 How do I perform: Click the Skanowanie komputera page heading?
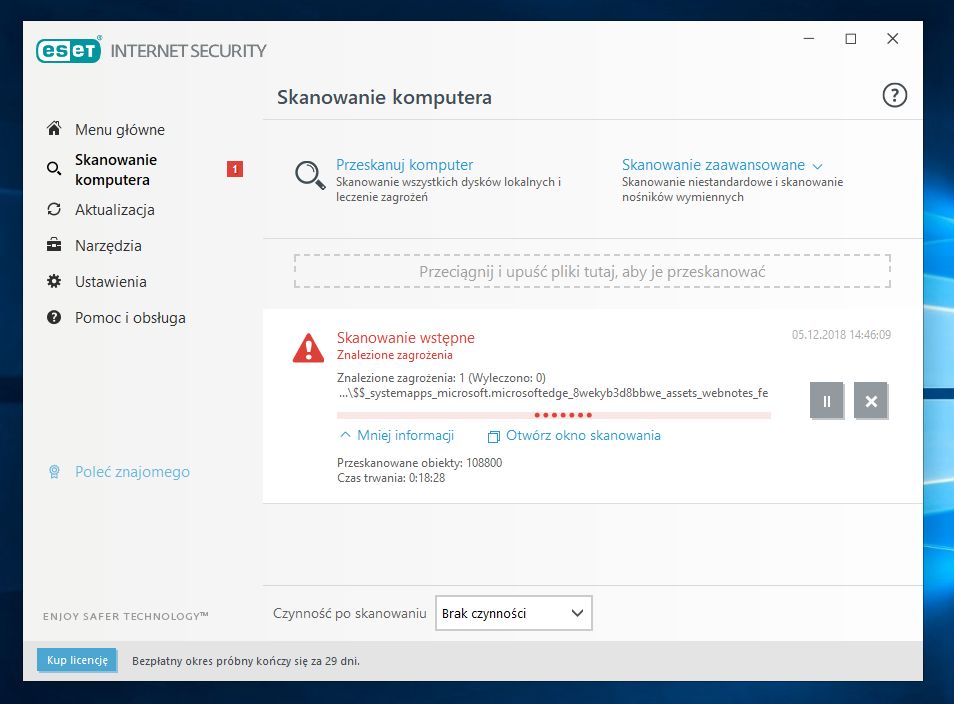(384, 97)
